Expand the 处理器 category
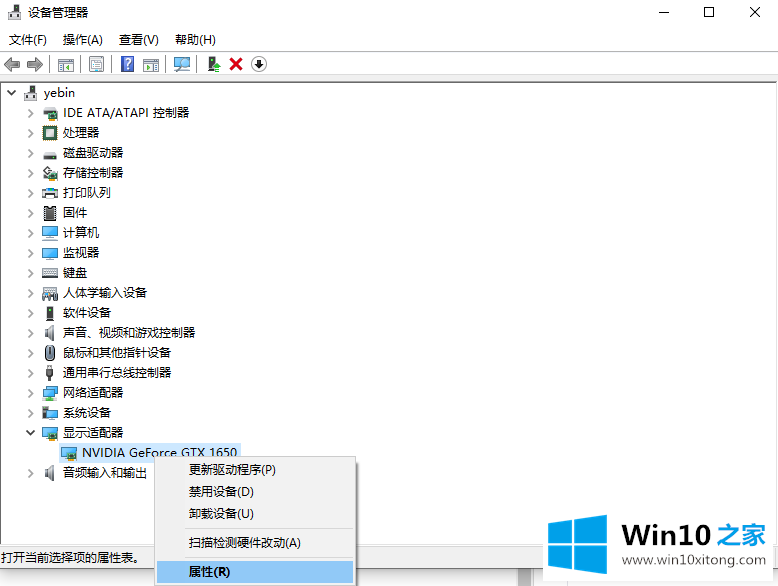The height and width of the screenshot is (586, 778). click(31, 133)
